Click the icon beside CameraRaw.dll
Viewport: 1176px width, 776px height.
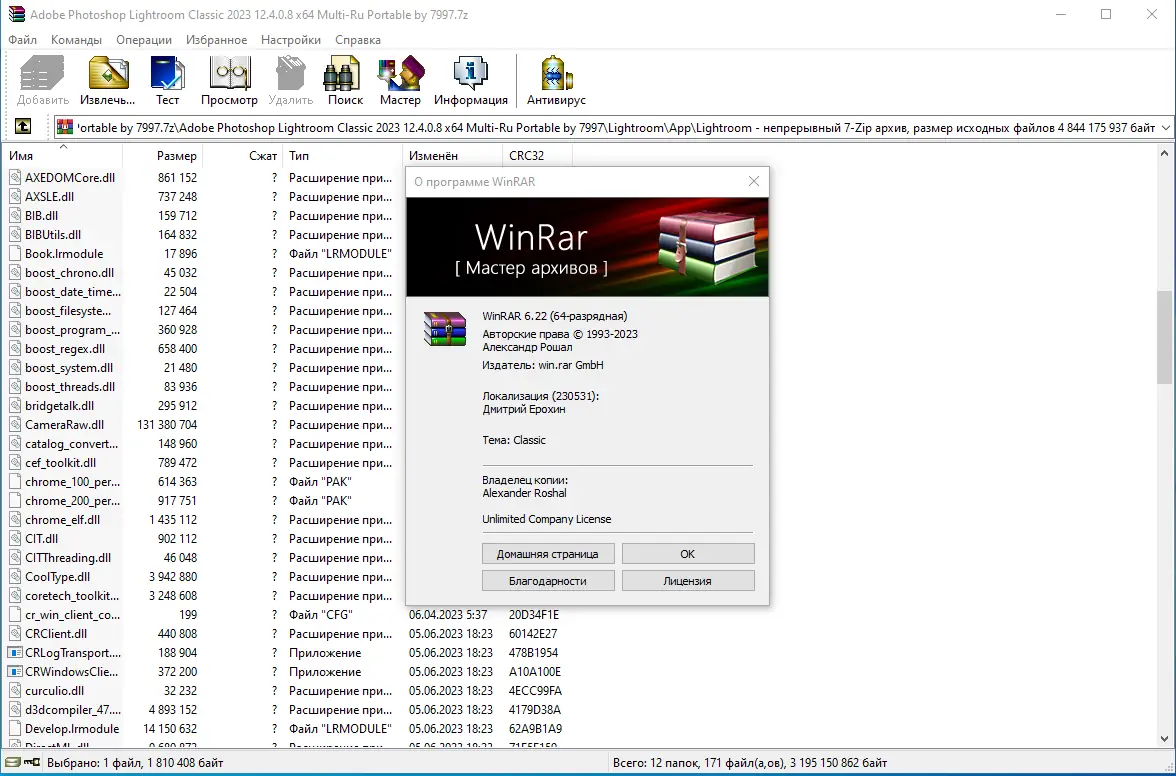pyautogui.click(x=15, y=424)
